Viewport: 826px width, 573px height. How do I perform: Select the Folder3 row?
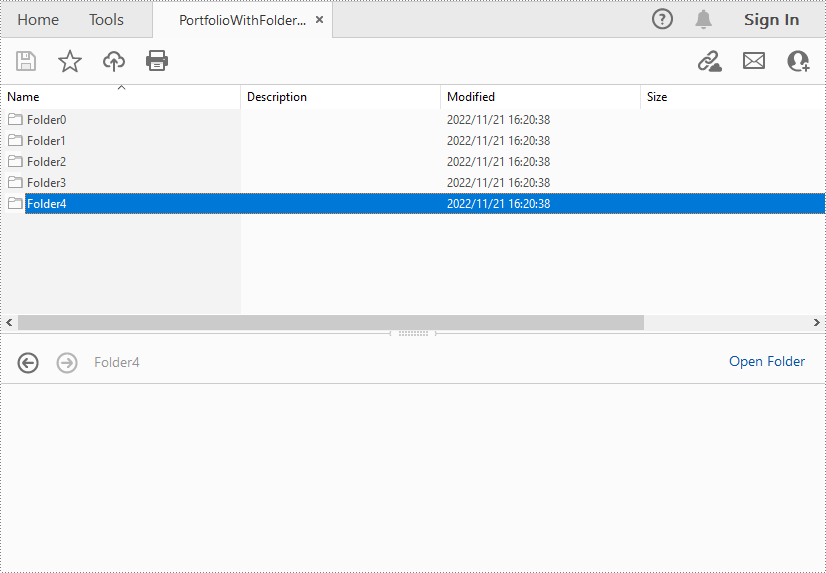pyautogui.click(x=413, y=182)
